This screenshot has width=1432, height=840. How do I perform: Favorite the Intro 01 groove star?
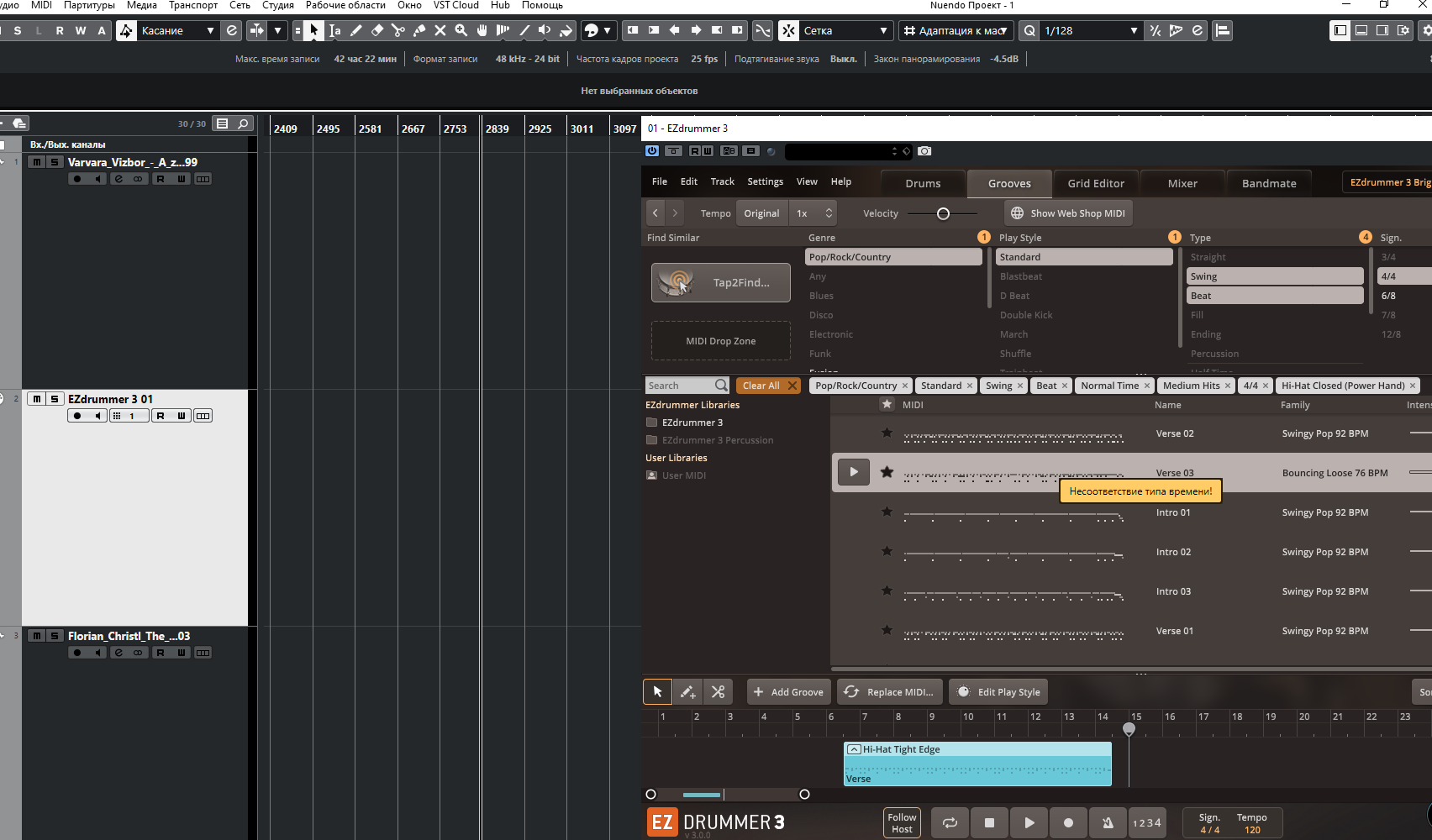(x=887, y=512)
